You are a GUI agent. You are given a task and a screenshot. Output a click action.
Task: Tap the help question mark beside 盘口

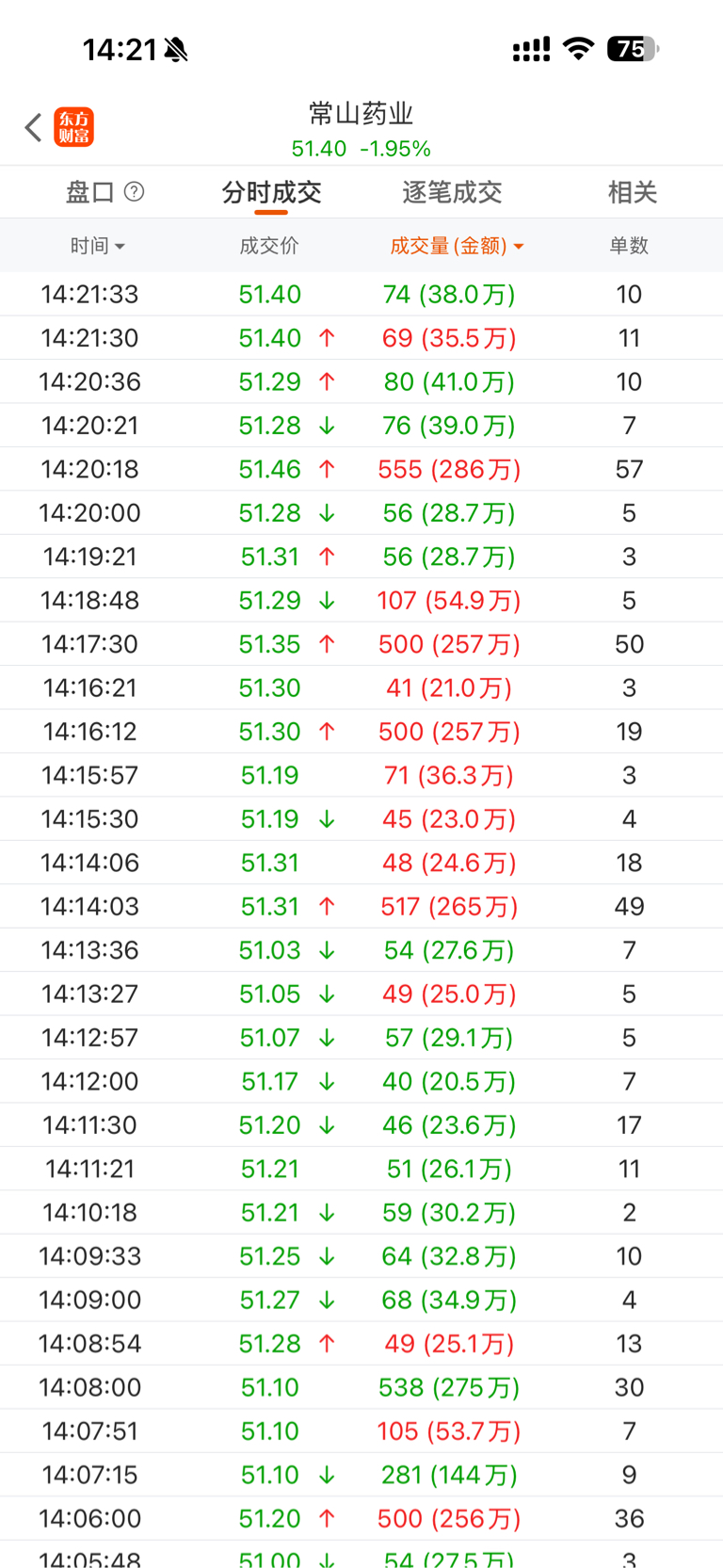(135, 192)
